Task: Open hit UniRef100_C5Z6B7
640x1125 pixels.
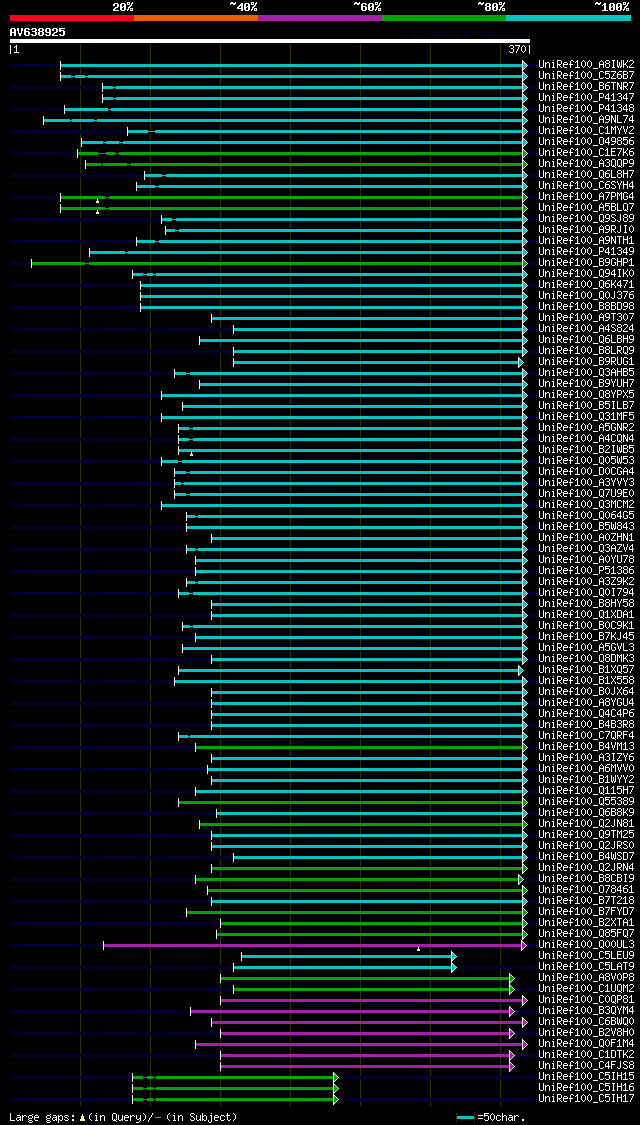Action: [586, 75]
